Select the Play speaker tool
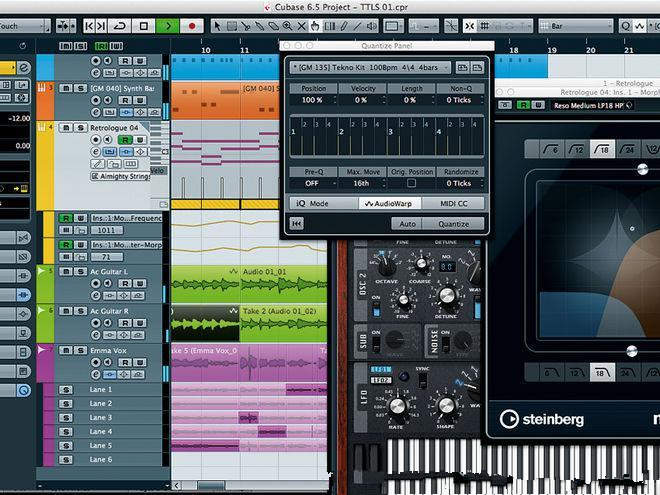 (372, 26)
